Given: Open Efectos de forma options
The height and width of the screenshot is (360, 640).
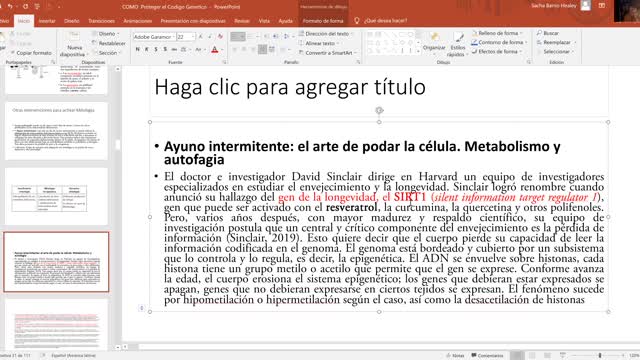Looking at the screenshot, I should point(497,51).
